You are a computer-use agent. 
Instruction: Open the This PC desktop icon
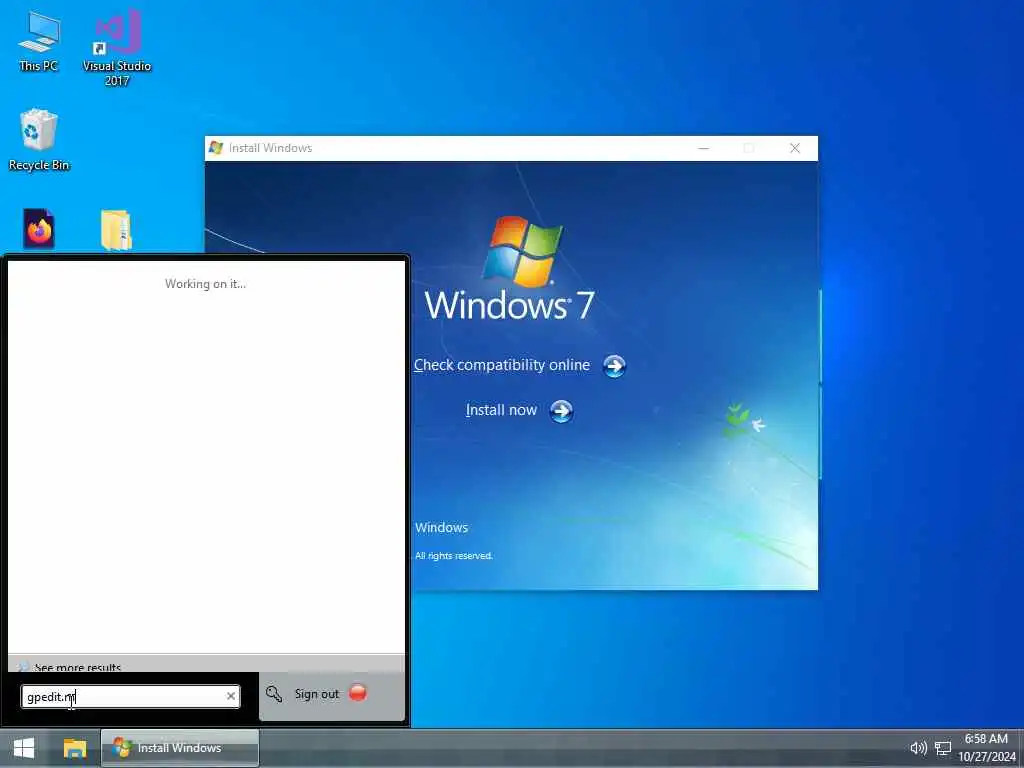pyautogui.click(x=39, y=40)
